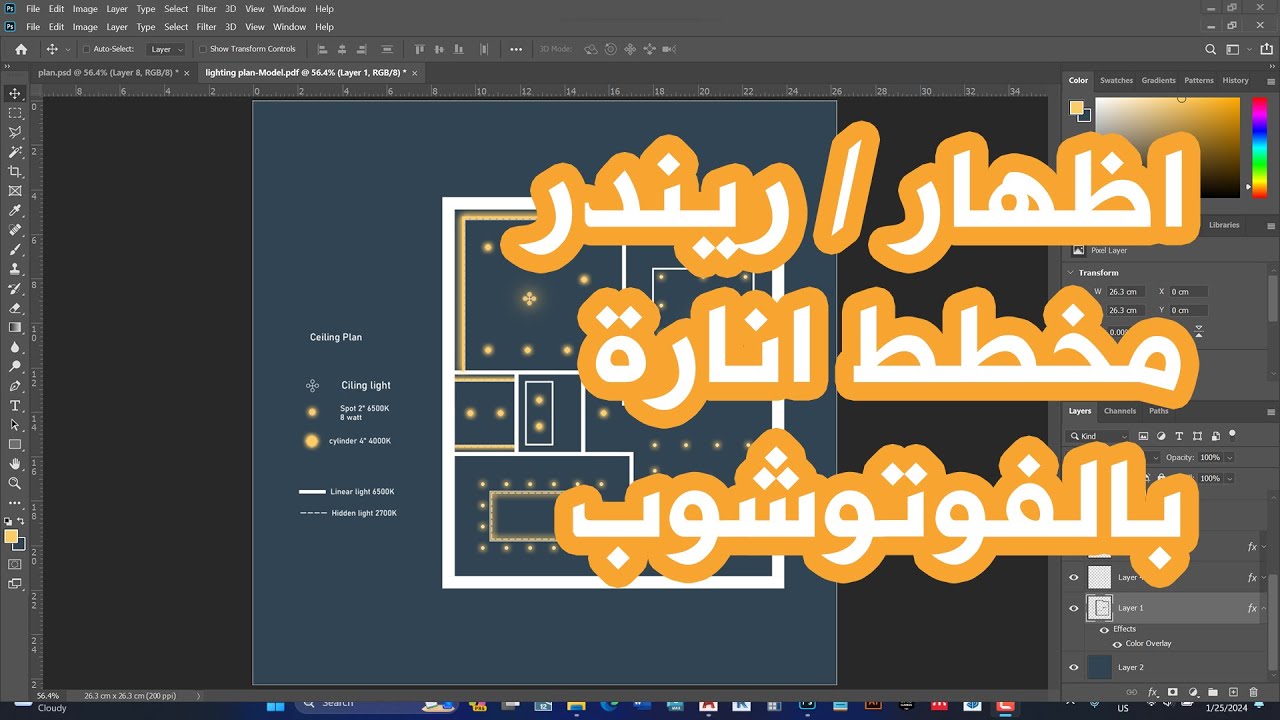
Task: Select the Healing Brush tool
Action: point(15,230)
